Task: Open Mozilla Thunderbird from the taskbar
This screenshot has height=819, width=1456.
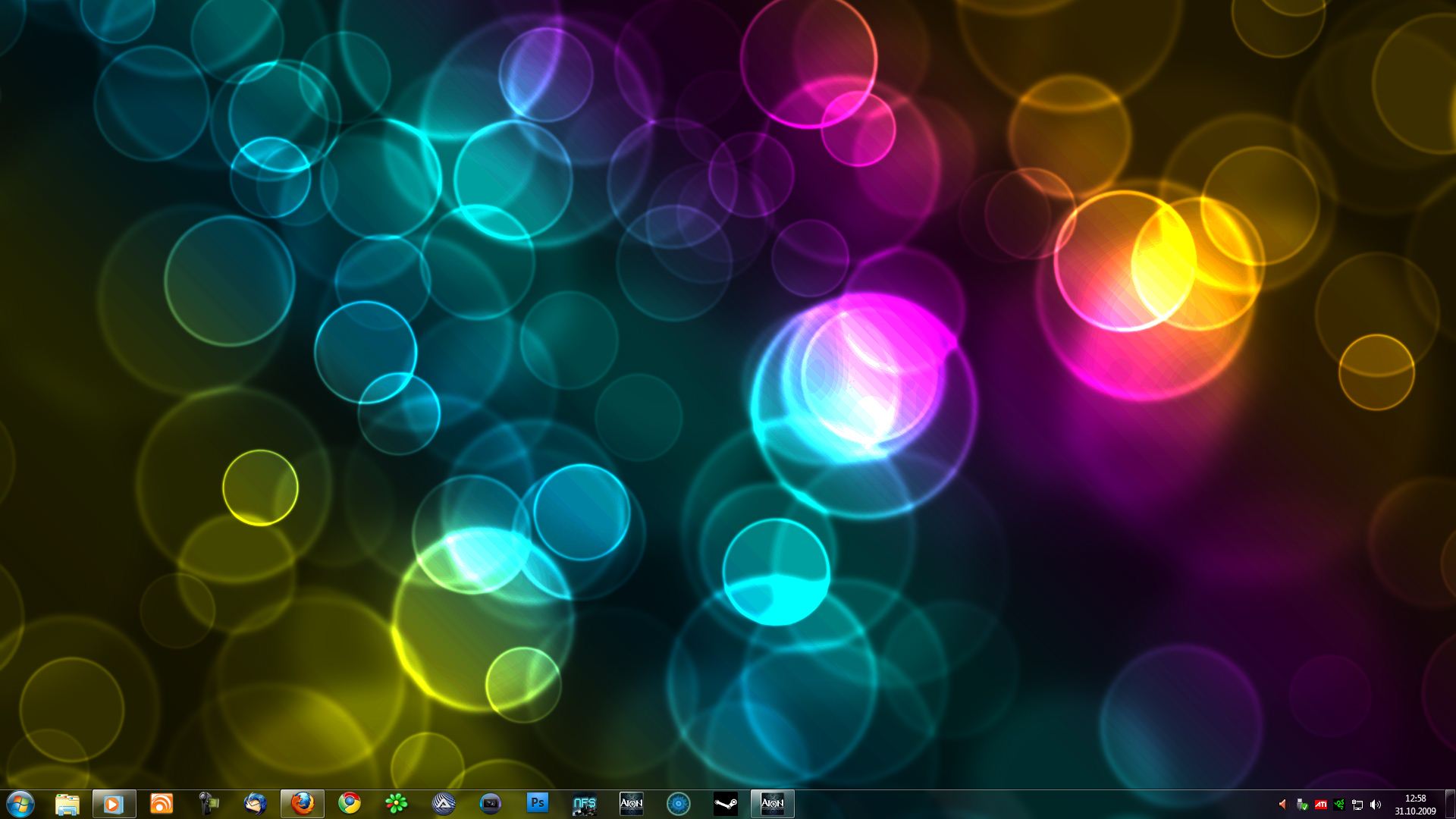Action: 255,803
